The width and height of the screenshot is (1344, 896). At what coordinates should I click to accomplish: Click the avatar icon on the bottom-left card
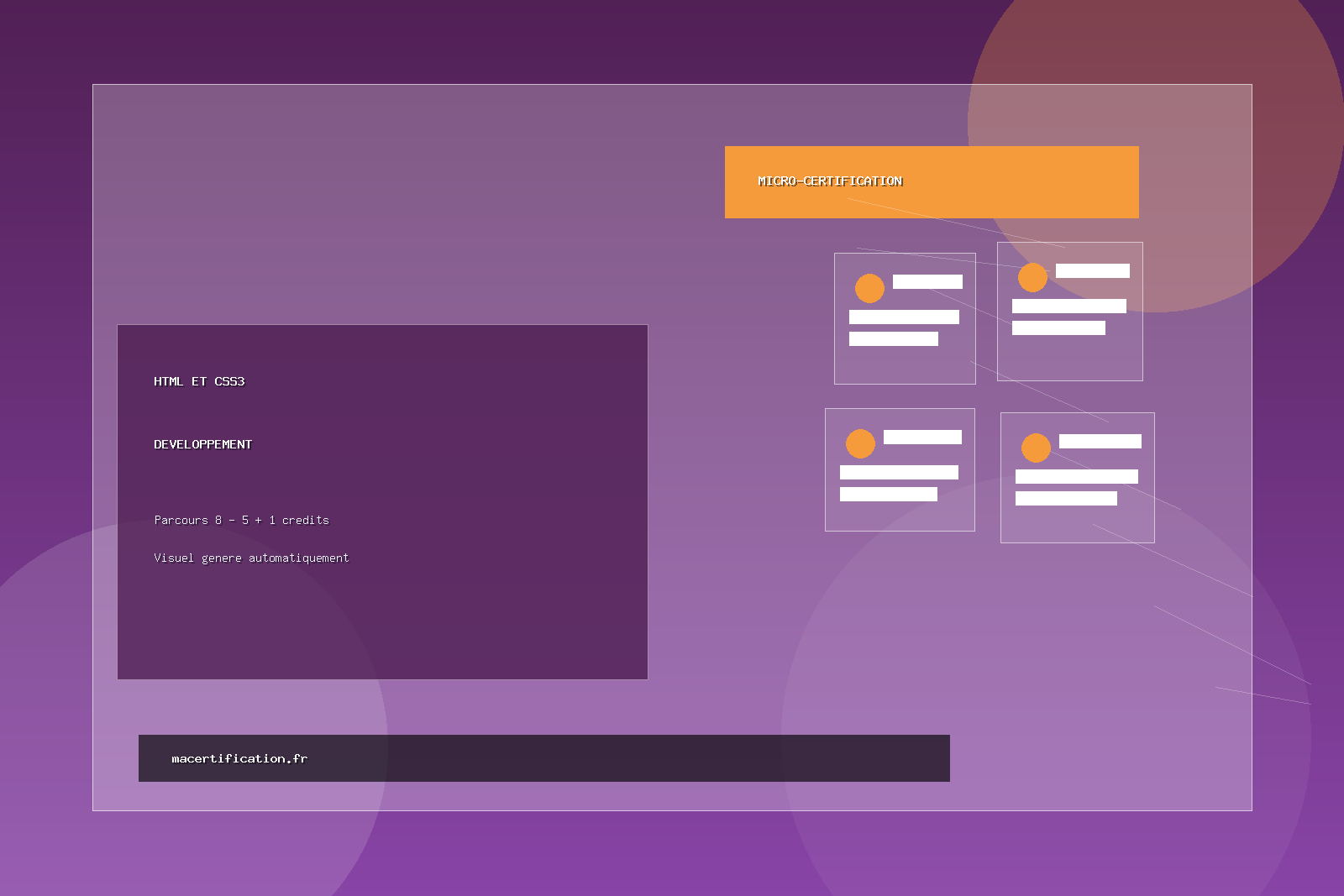860,443
